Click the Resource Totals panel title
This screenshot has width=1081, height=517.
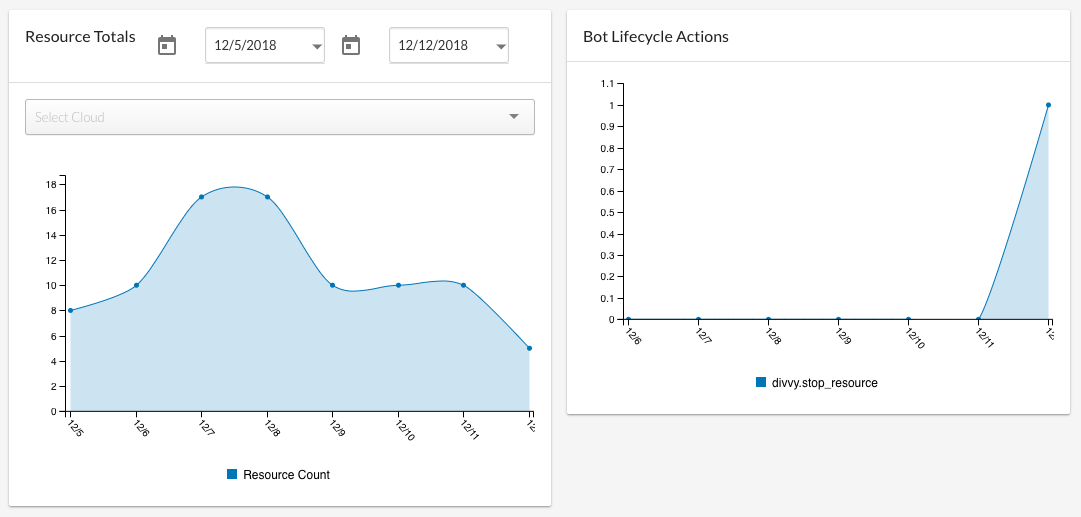point(80,37)
